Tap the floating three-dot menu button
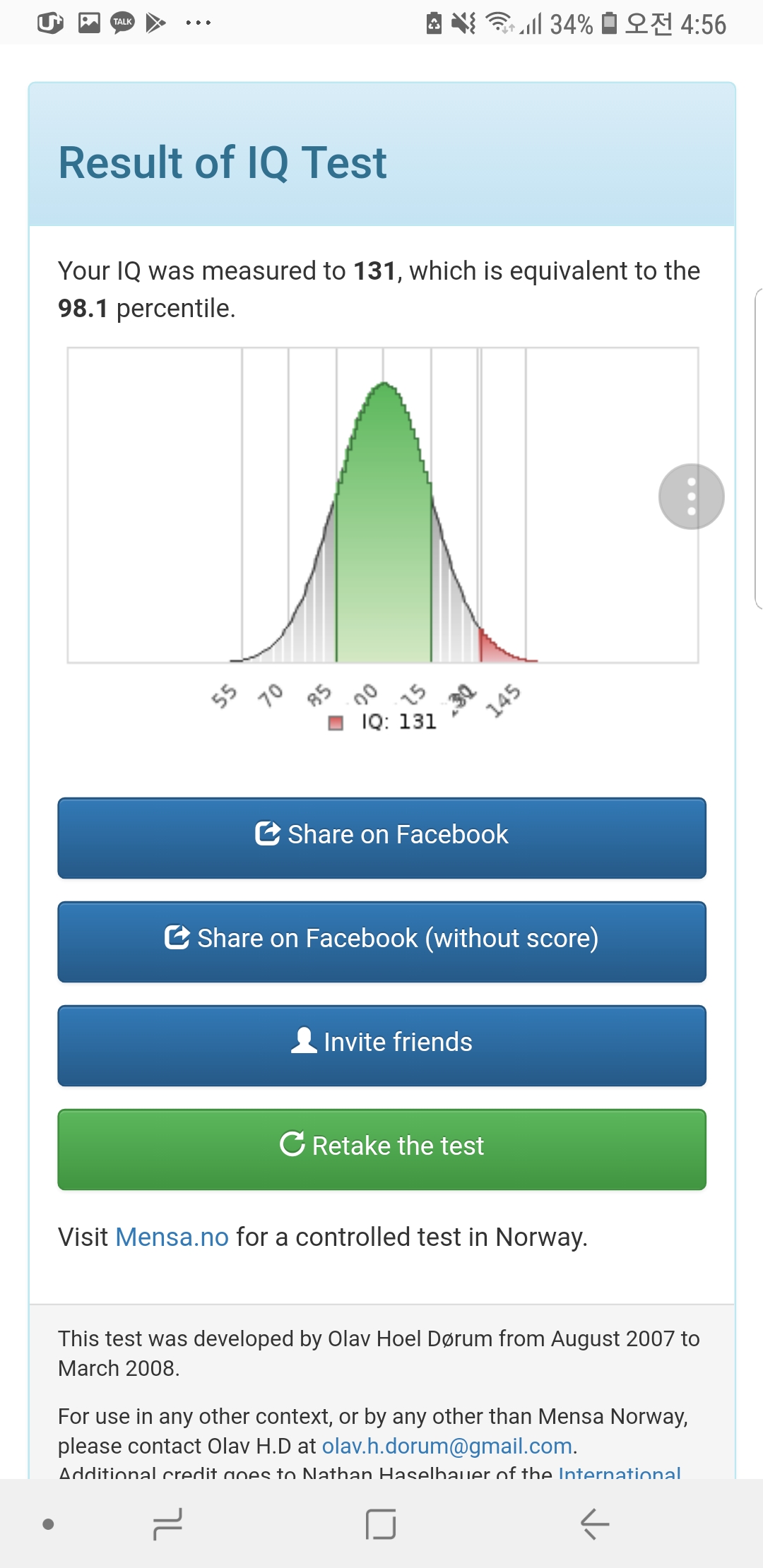This screenshot has width=763, height=1568. click(691, 497)
